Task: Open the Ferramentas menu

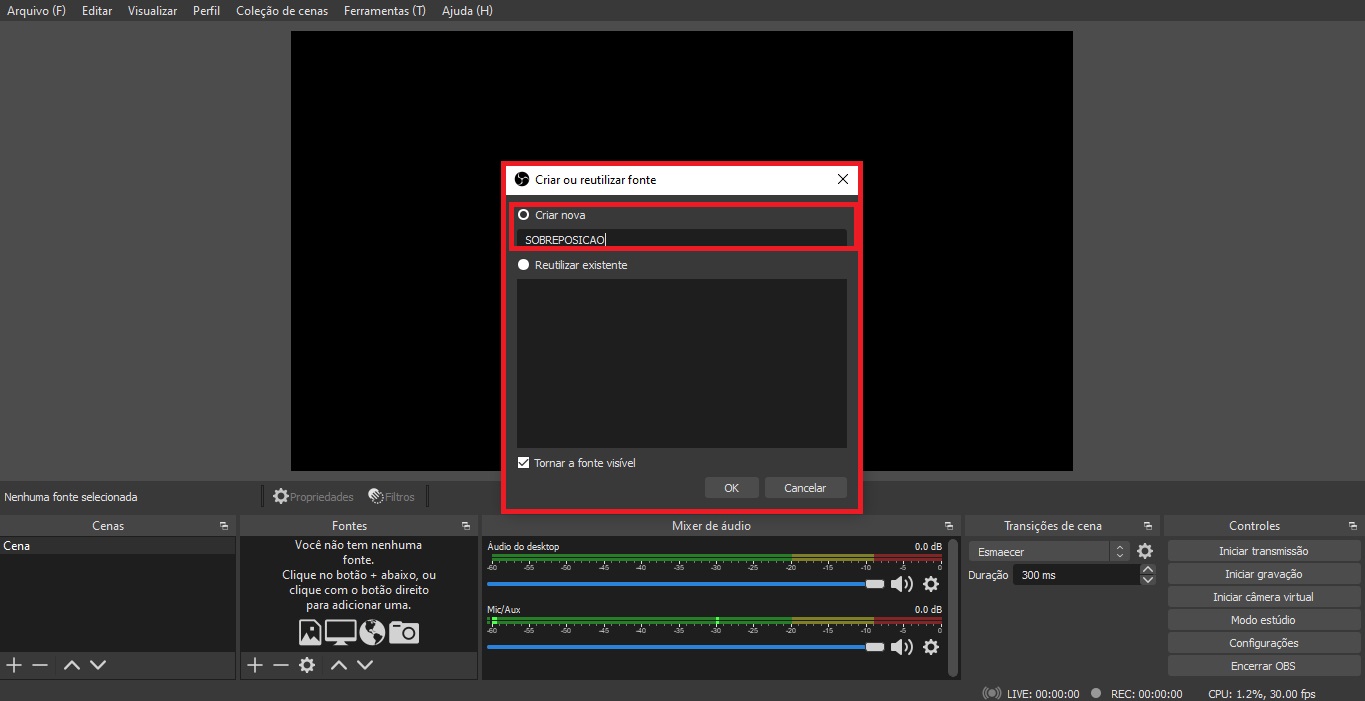Action: (x=384, y=11)
